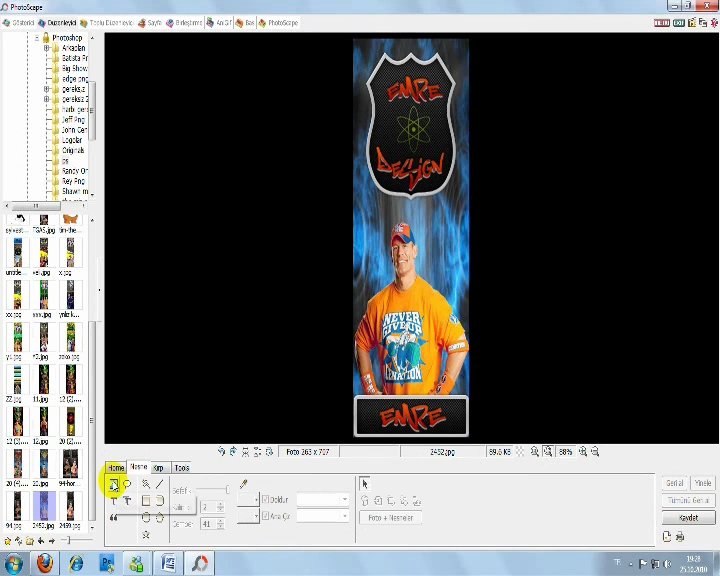The width and height of the screenshot is (720, 576).
Task: Click the volume tray icon
Action: point(667,563)
